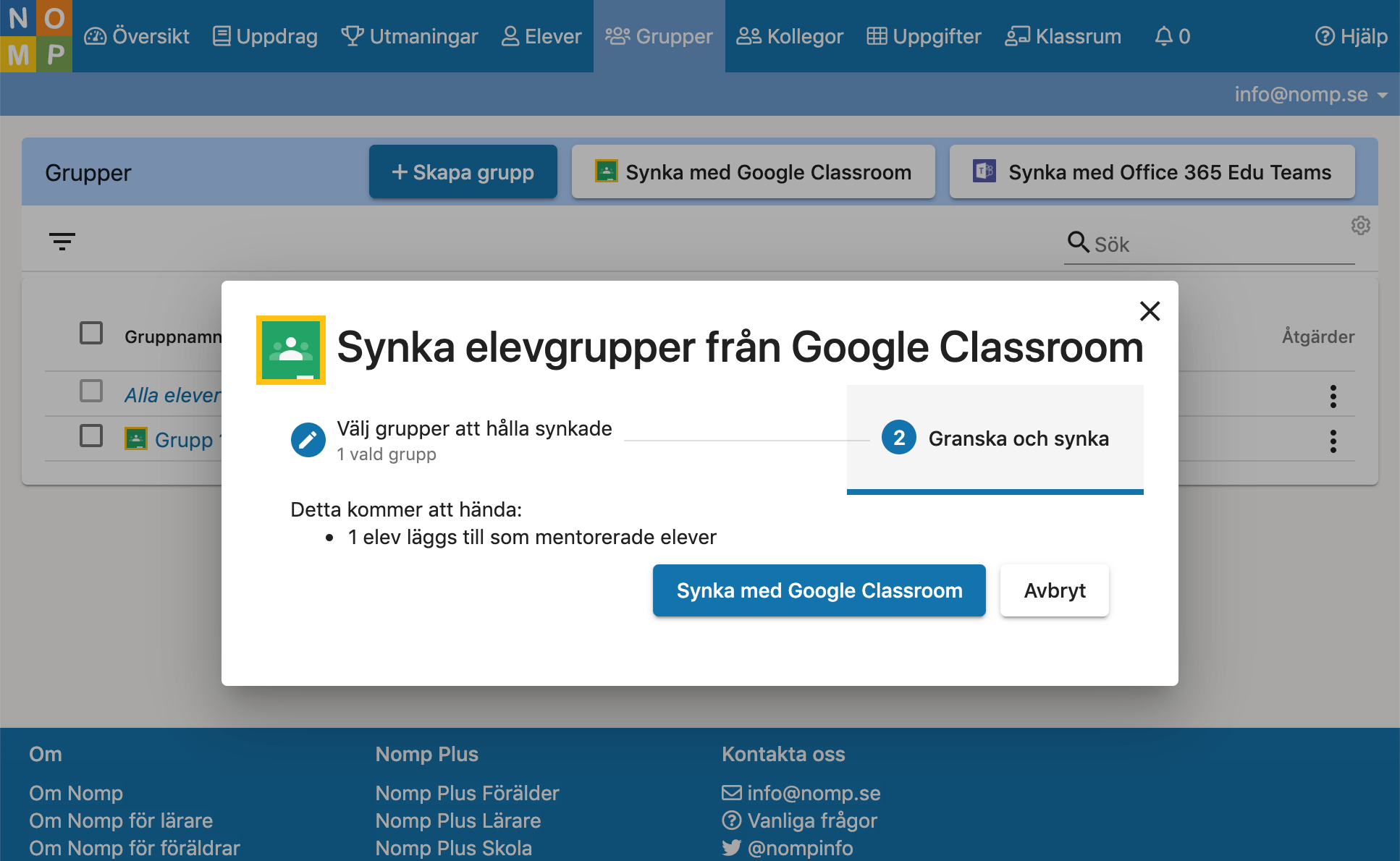Open Nomp Plus Lärare link

click(x=458, y=820)
